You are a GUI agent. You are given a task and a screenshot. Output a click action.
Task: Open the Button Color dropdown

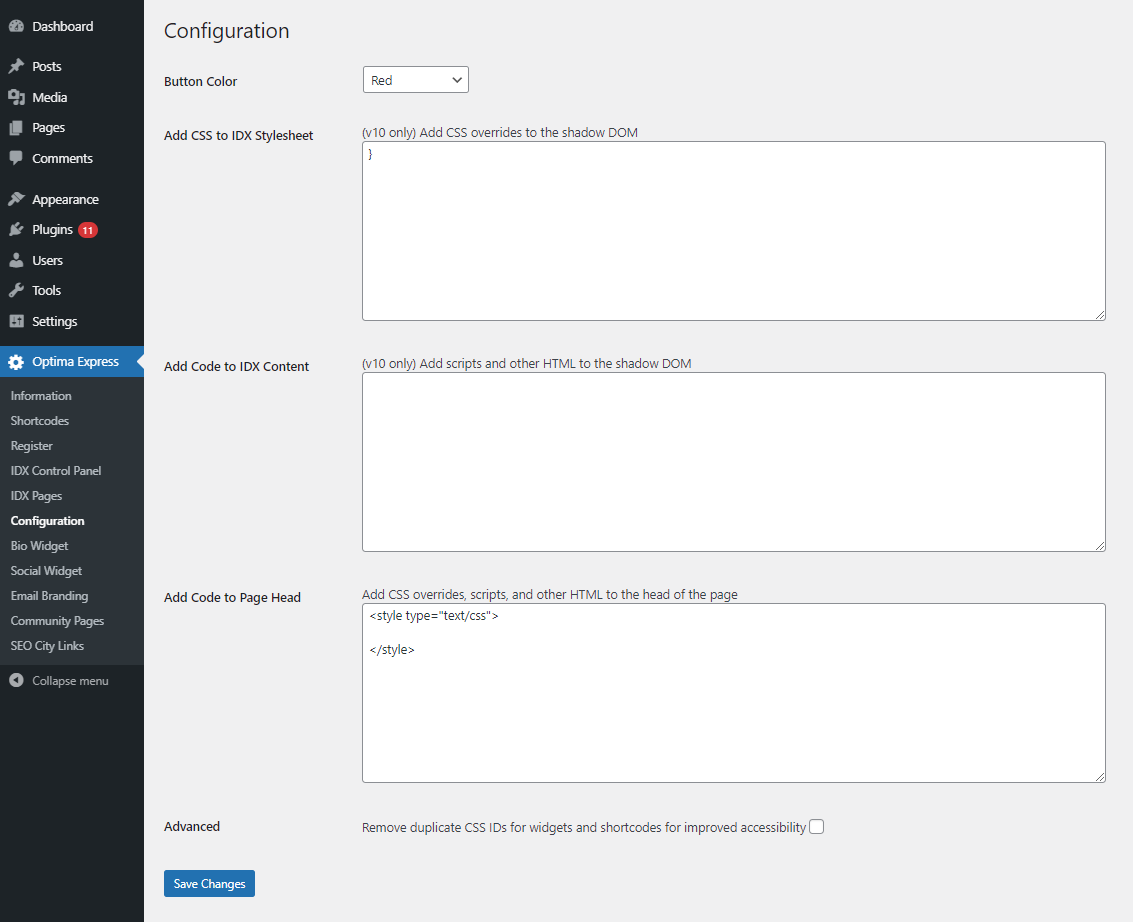[415, 79]
